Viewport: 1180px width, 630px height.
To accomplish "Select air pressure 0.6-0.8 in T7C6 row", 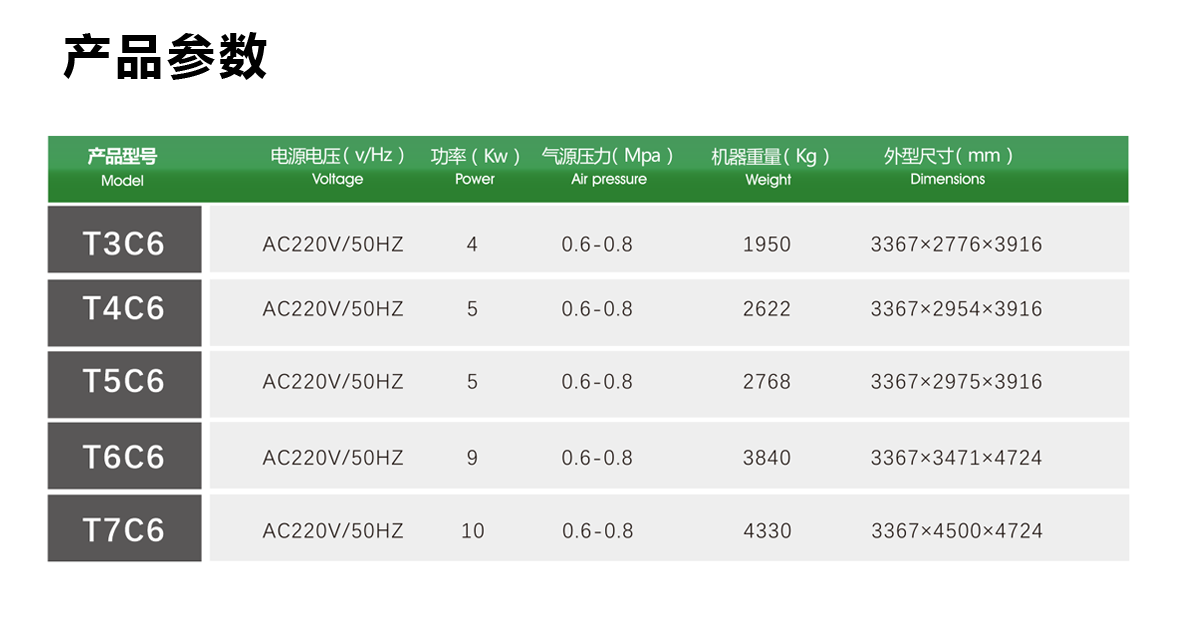I will (x=598, y=531).
